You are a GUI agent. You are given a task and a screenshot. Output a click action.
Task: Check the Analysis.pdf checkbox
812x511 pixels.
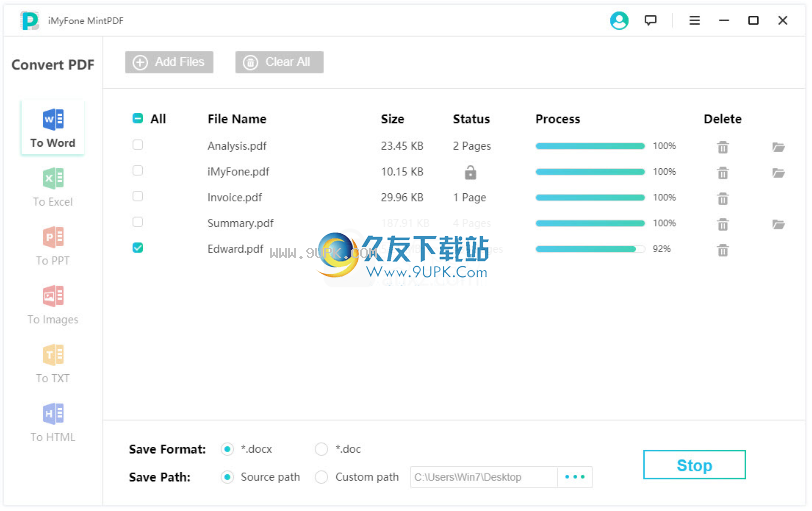(138, 145)
